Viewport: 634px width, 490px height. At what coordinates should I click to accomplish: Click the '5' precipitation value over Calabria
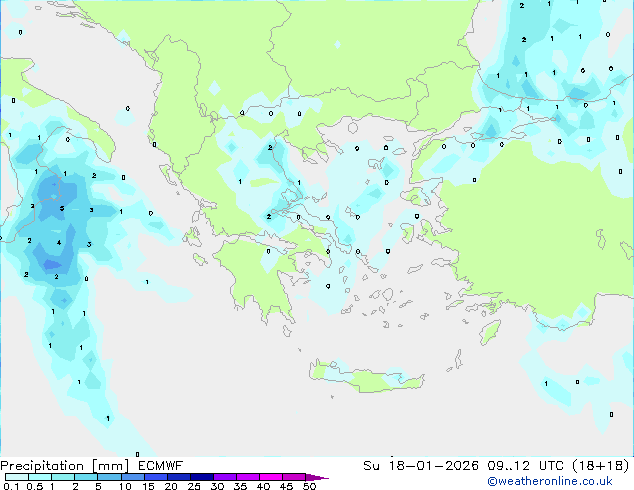[62, 209]
